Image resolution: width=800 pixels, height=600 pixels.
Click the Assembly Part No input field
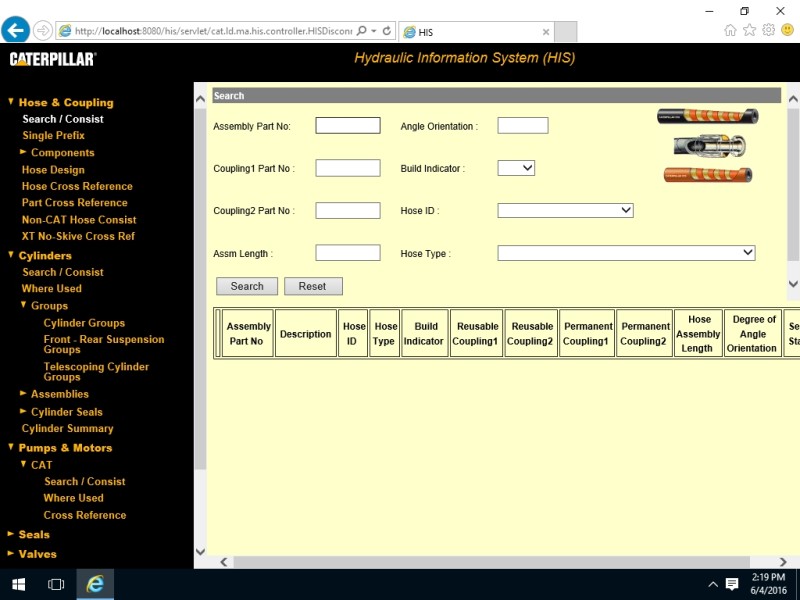(x=347, y=125)
